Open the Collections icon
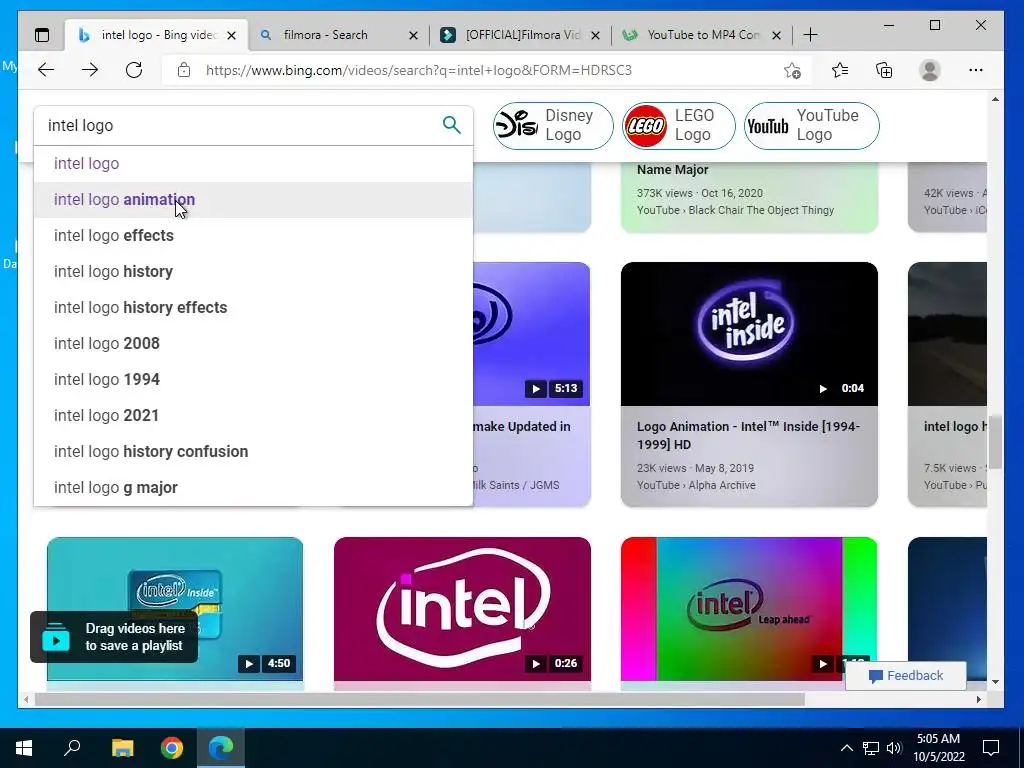 [884, 70]
